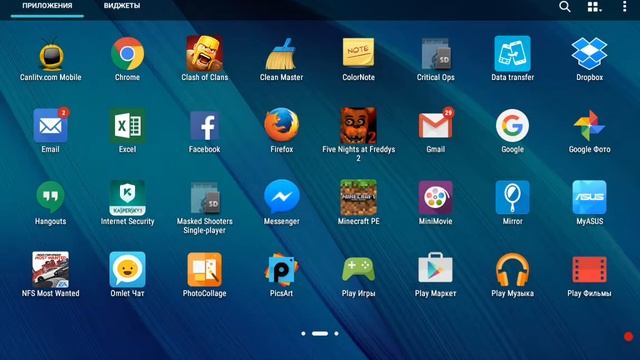Viewport: 640px width, 360px height.
Task: Open Dropbox app
Action: click(x=589, y=53)
